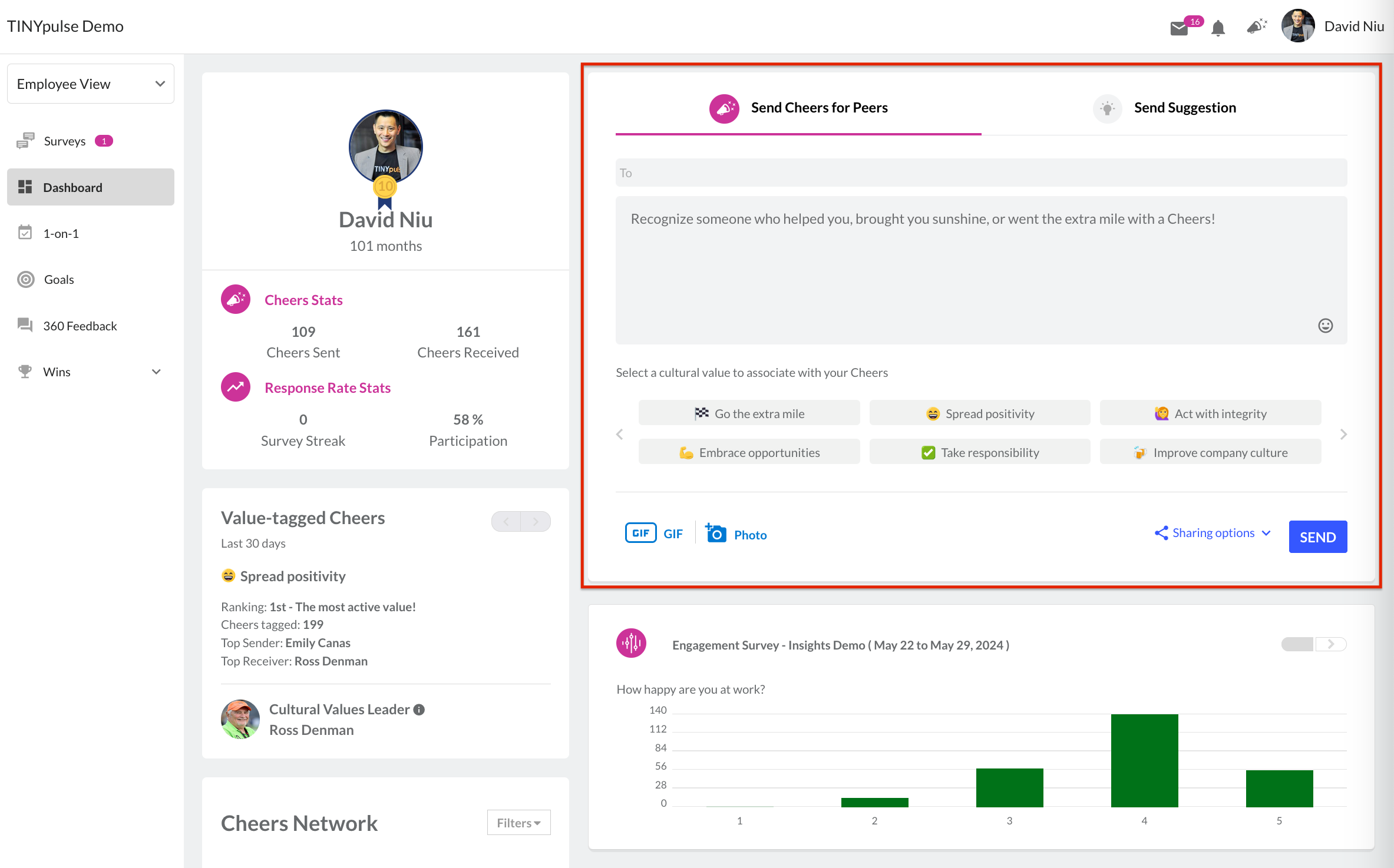Select the Embrace opportunities value

click(x=749, y=452)
